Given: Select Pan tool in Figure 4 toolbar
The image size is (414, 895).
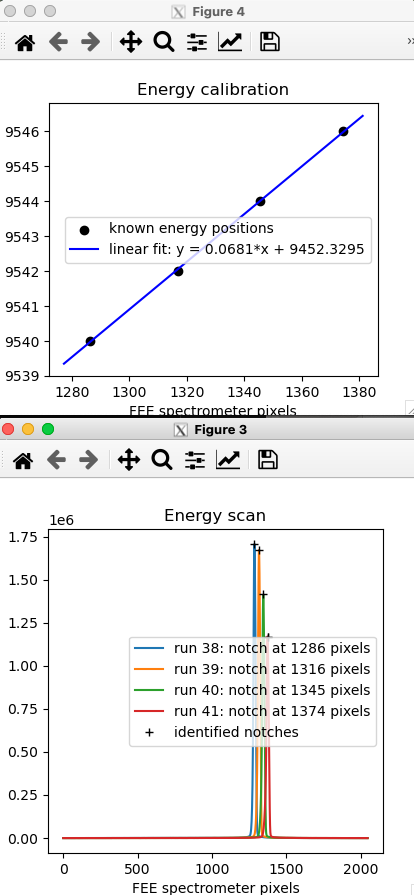Looking at the screenshot, I should [x=131, y=42].
